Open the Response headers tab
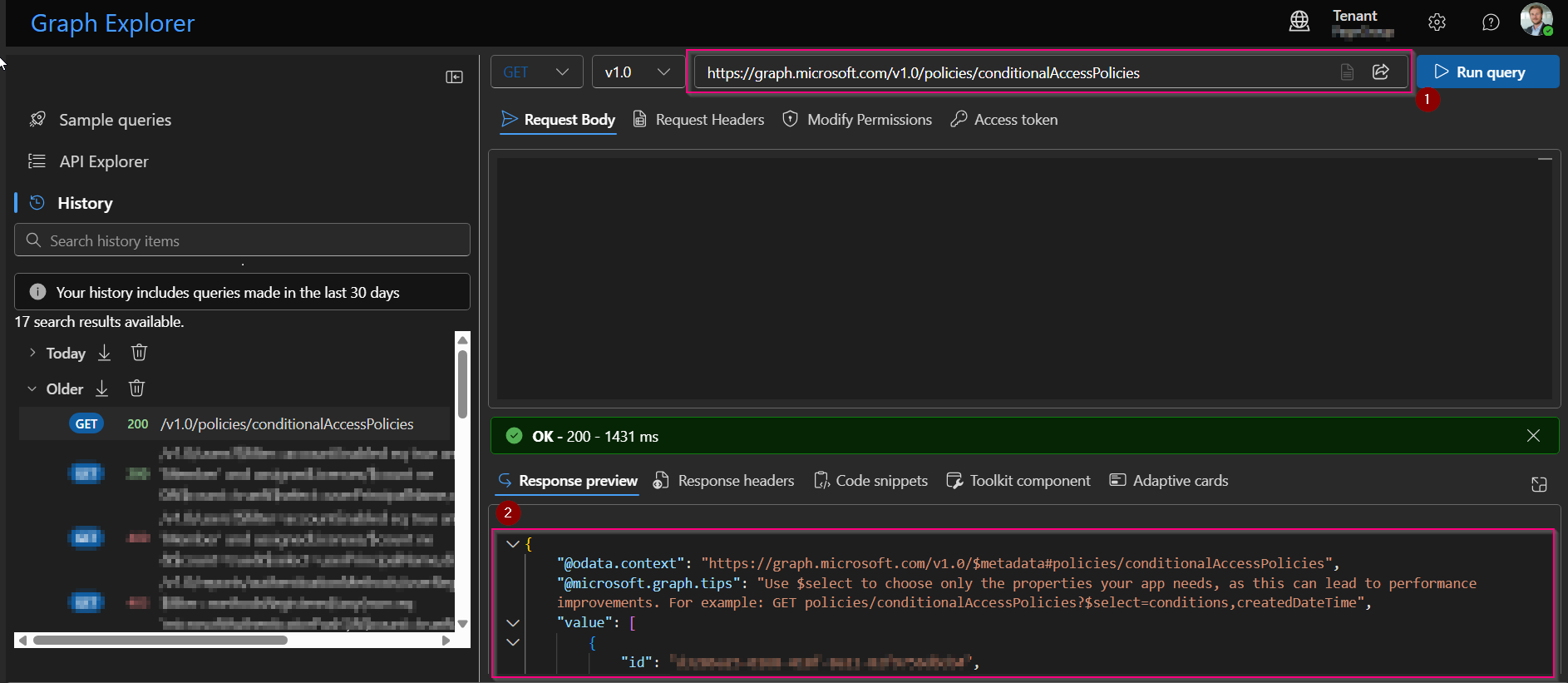This screenshot has height=683, width=1568. pos(723,481)
